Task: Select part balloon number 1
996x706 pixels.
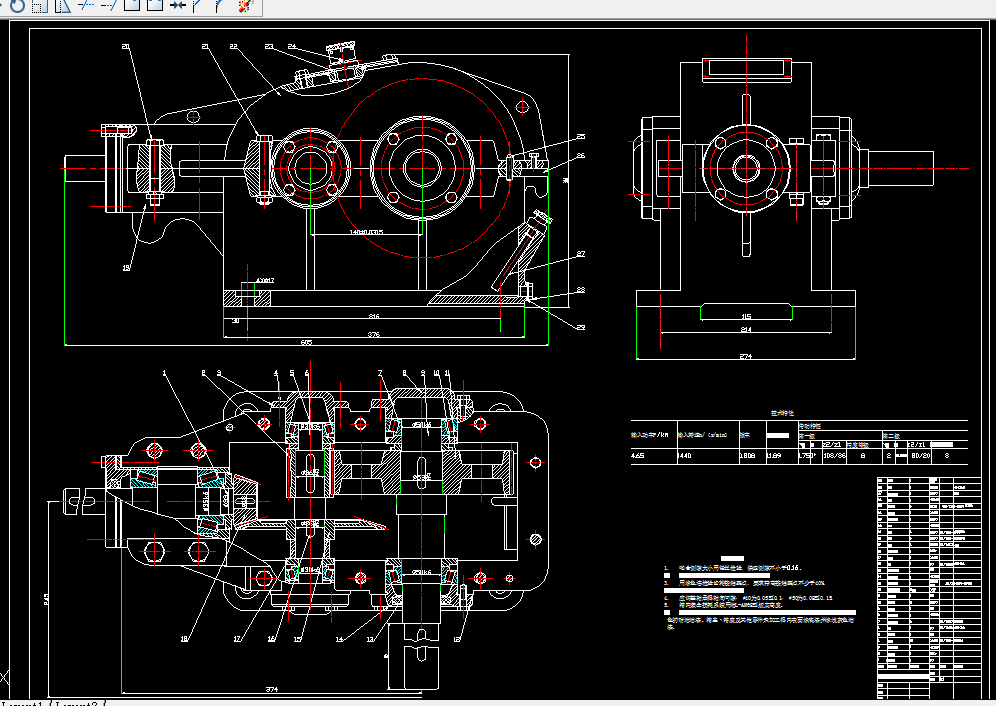Action: [164, 373]
